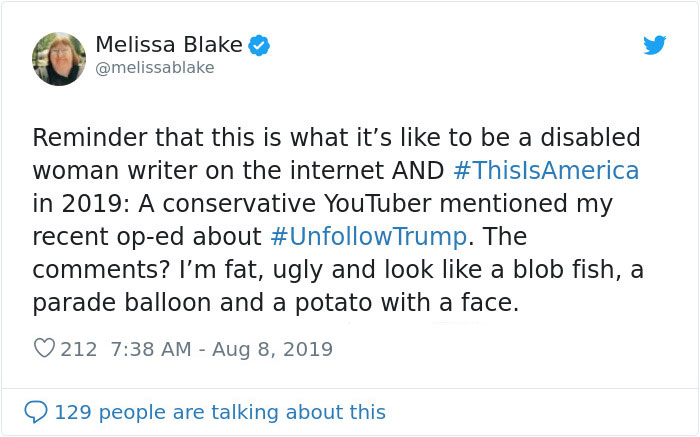Click the Aug 8, 2019 date
Viewport: 700px width, 437px height.
point(273,349)
